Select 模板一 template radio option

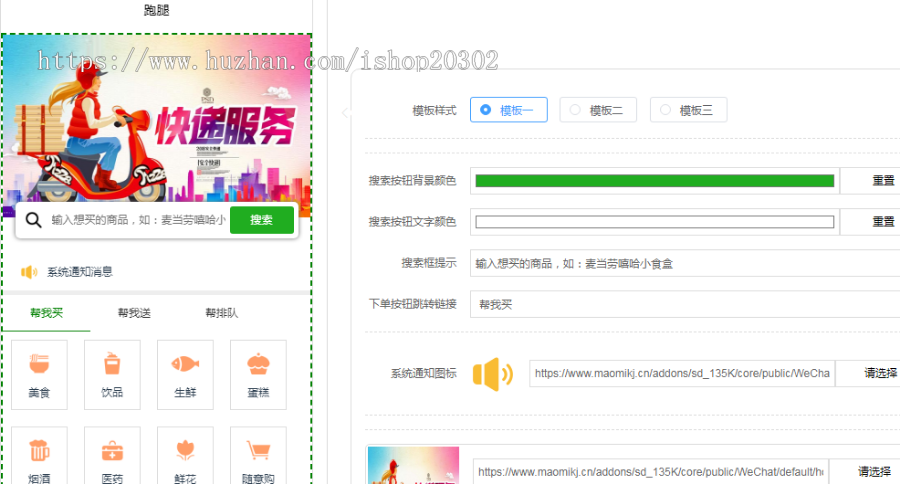(x=509, y=110)
